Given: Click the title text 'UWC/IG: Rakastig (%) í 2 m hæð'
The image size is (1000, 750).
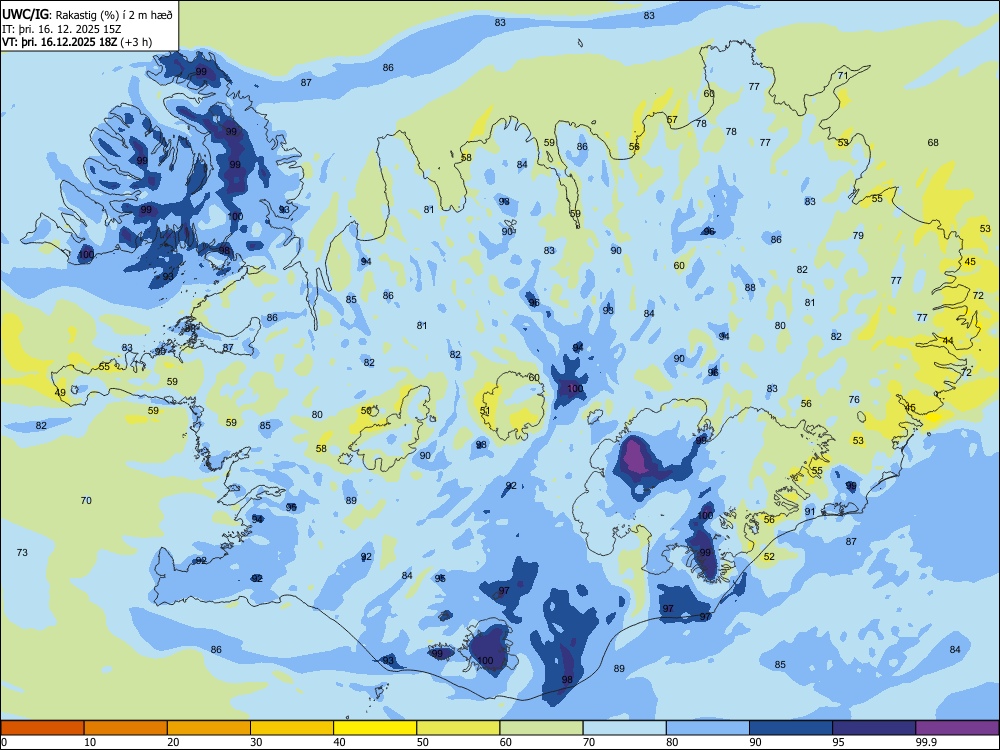Looking at the screenshot, I should pos(87,15).
